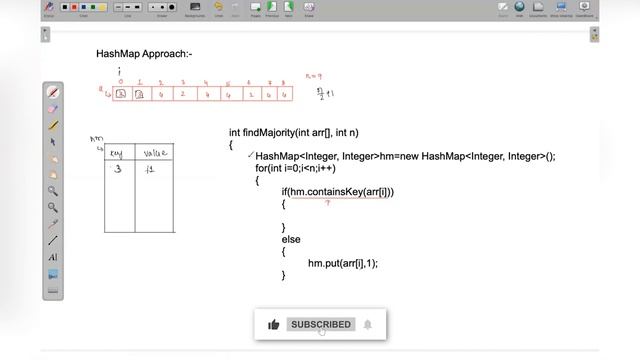Click the "int findMajority(int arr[], int n)" line

point(294,133)
